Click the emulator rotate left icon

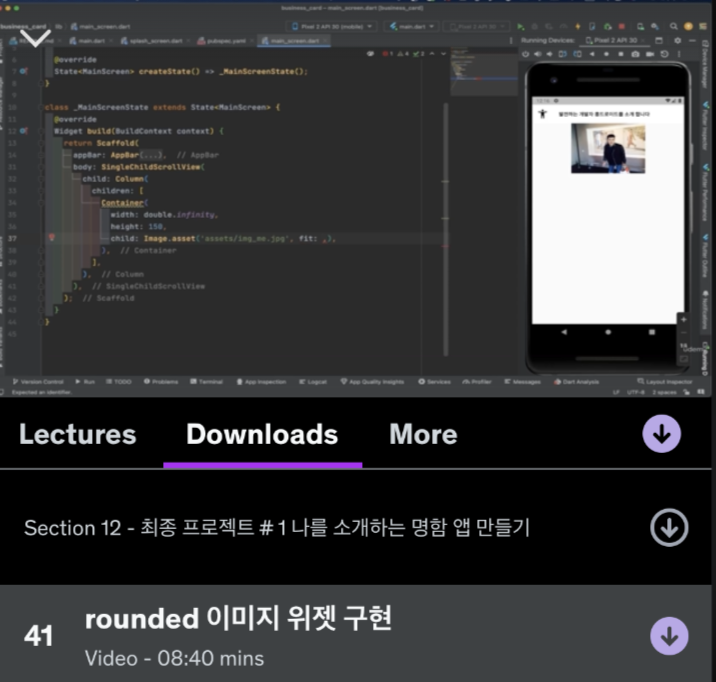coord(563,54)
